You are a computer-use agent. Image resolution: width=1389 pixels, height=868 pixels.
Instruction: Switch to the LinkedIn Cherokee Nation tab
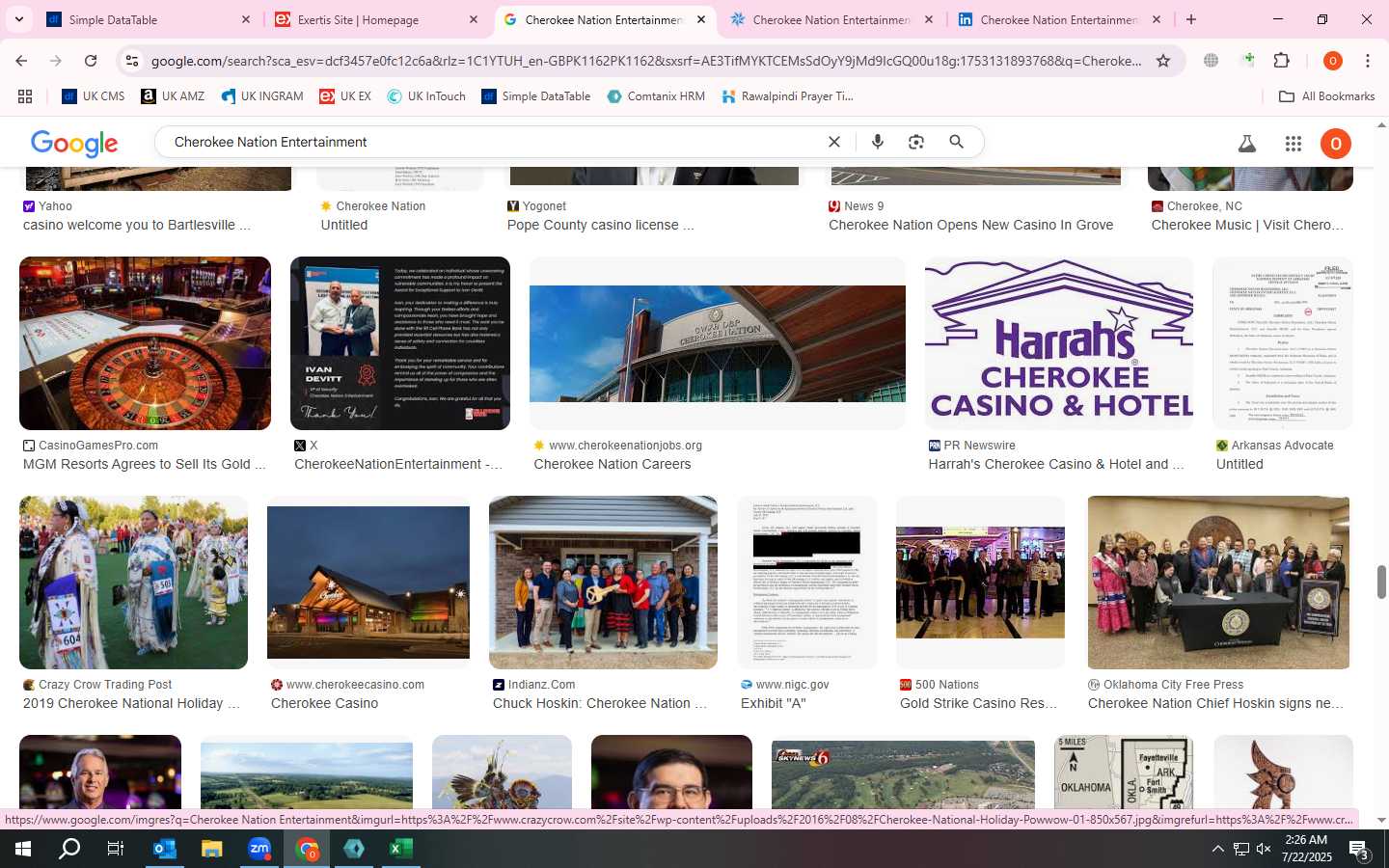pyautogui.click(x=1059, y=19)
